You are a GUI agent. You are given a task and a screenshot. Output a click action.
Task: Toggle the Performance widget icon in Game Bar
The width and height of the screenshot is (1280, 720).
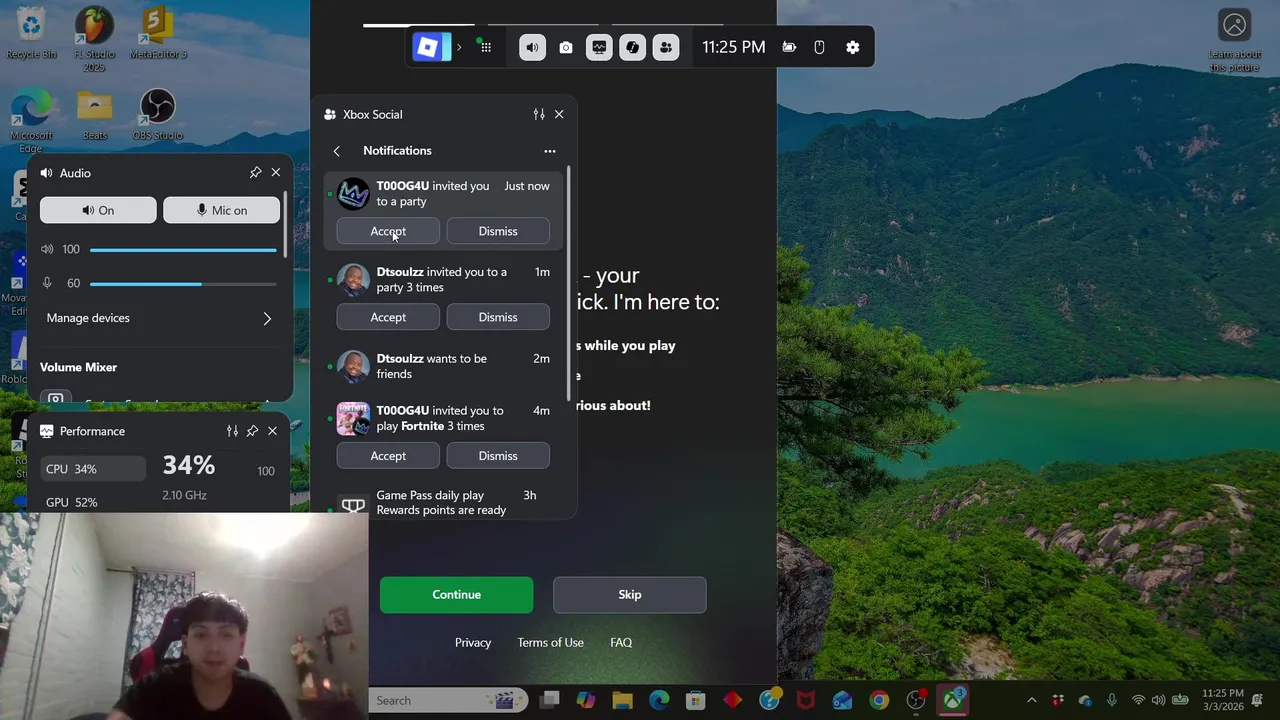599,47
